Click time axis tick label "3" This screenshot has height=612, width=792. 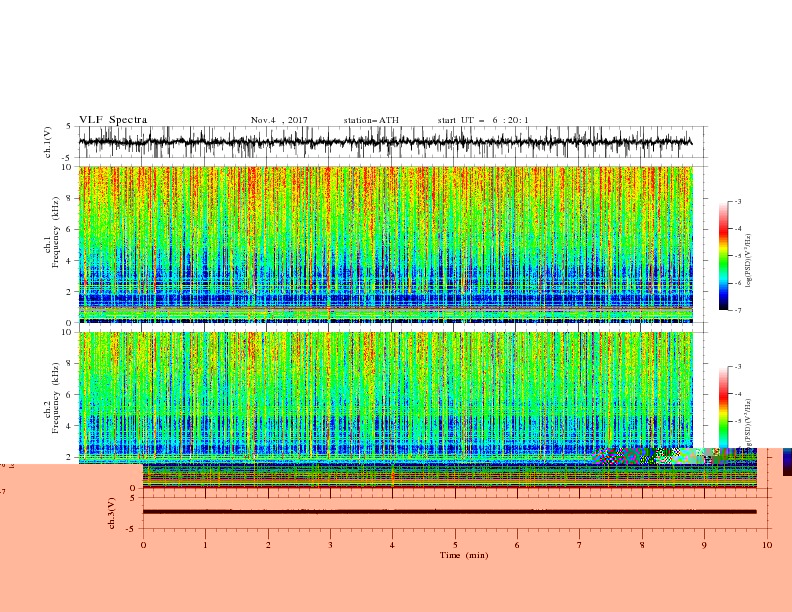point(330,545)
